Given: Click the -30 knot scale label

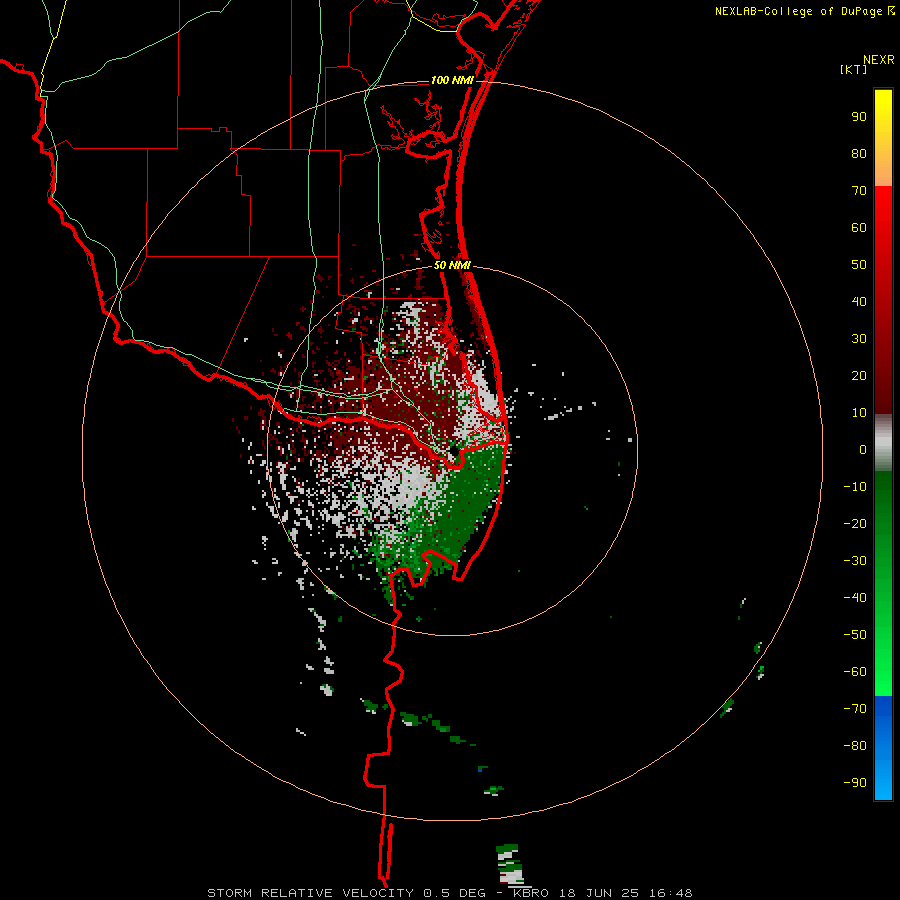Looking at the screenshot, I should [855, 561].
